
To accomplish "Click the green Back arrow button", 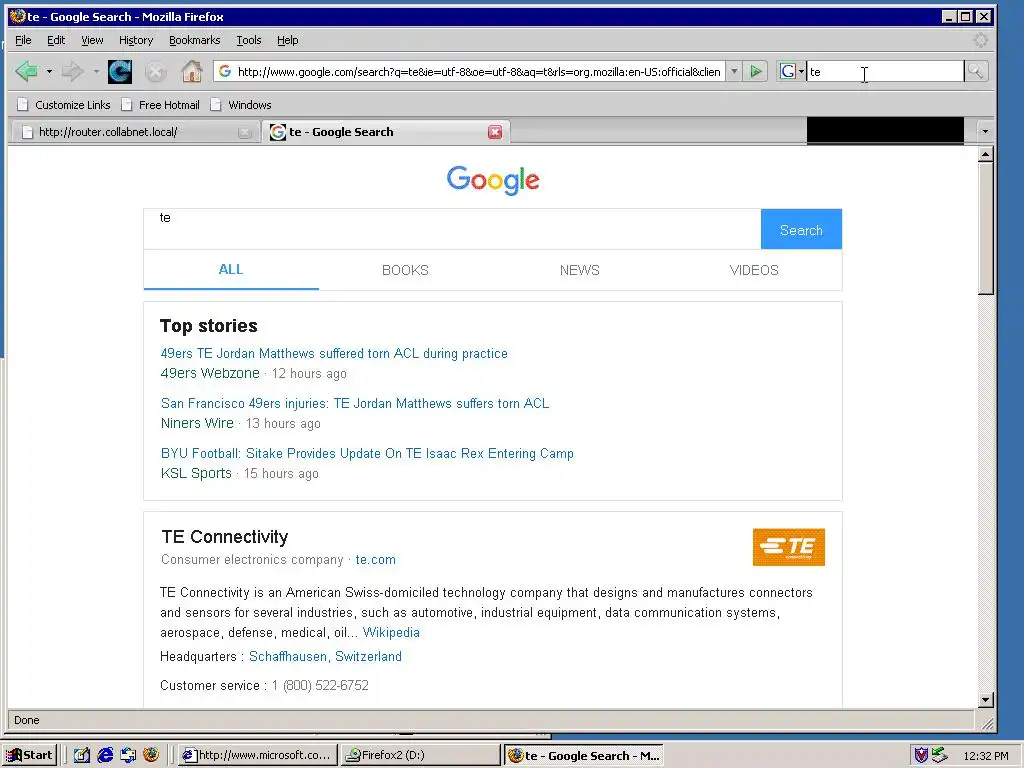I will coord(27,71).
